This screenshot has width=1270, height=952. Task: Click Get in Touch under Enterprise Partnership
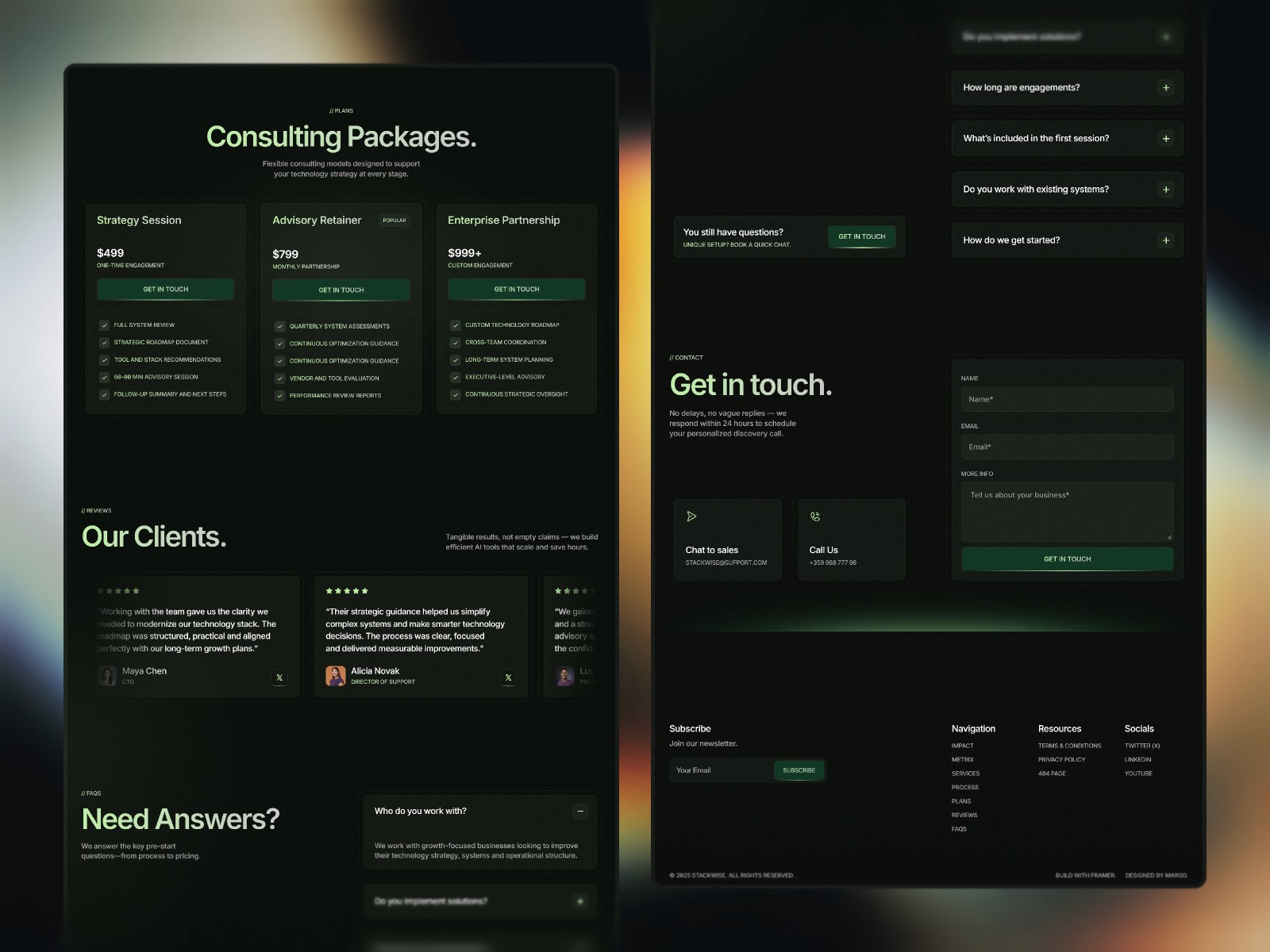point(517,290)
